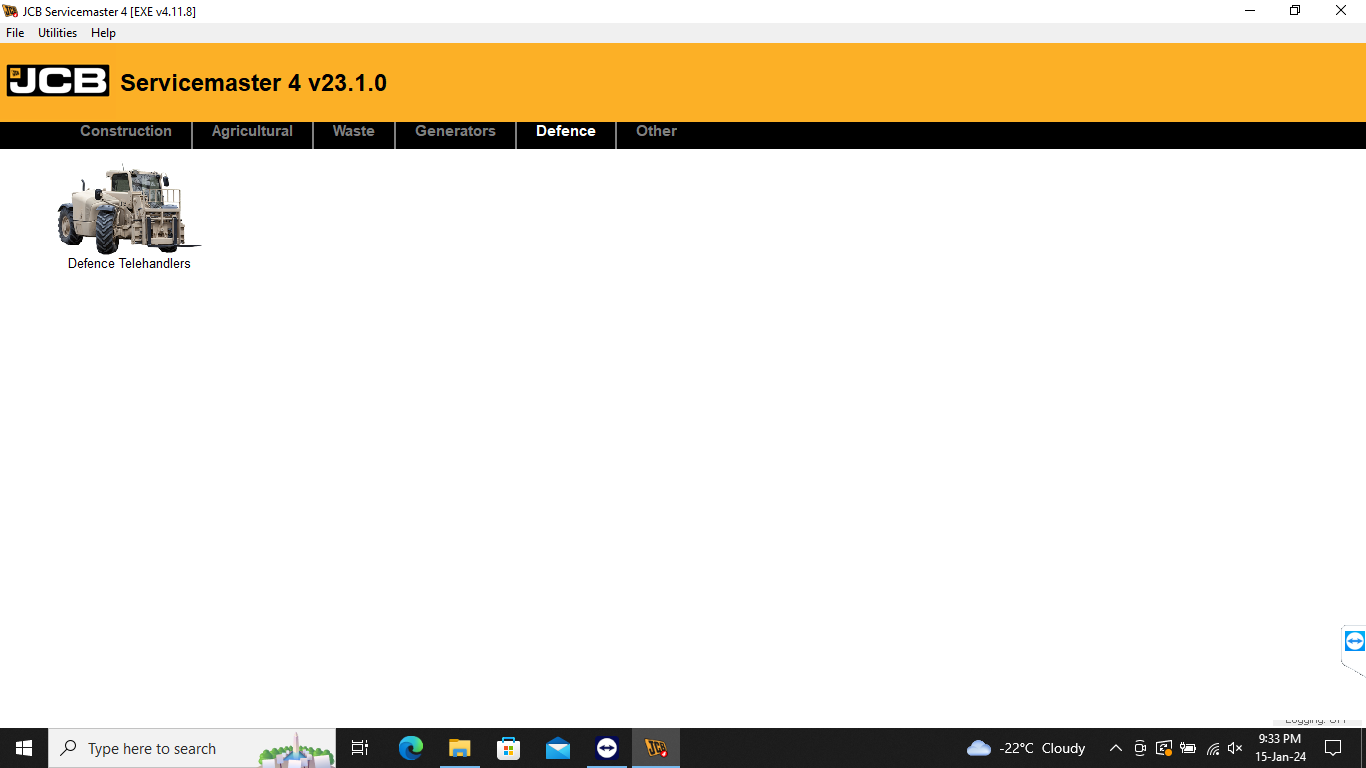Unmute the speaker volume icon
Screen dimensions: 1366x768
(1235, 748)
